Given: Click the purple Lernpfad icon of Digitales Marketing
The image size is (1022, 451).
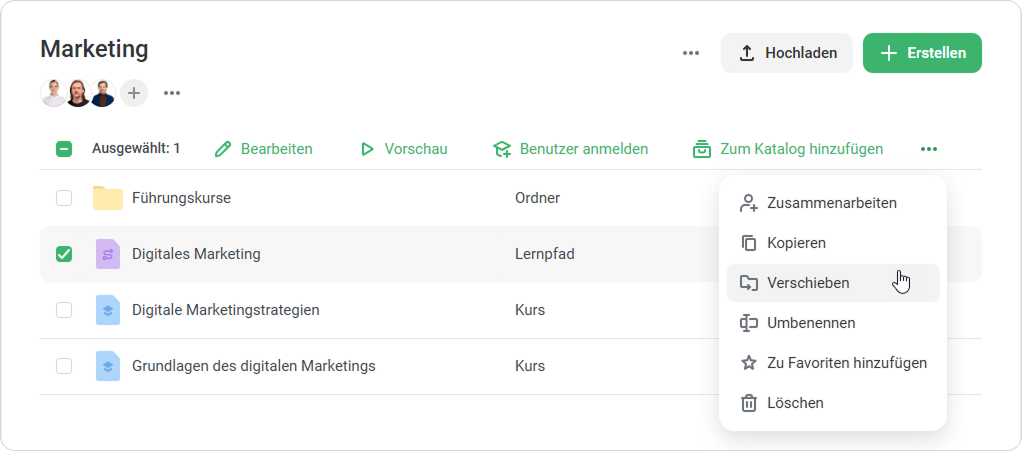Looking at the screenshot, I should (x=107, y=254).
